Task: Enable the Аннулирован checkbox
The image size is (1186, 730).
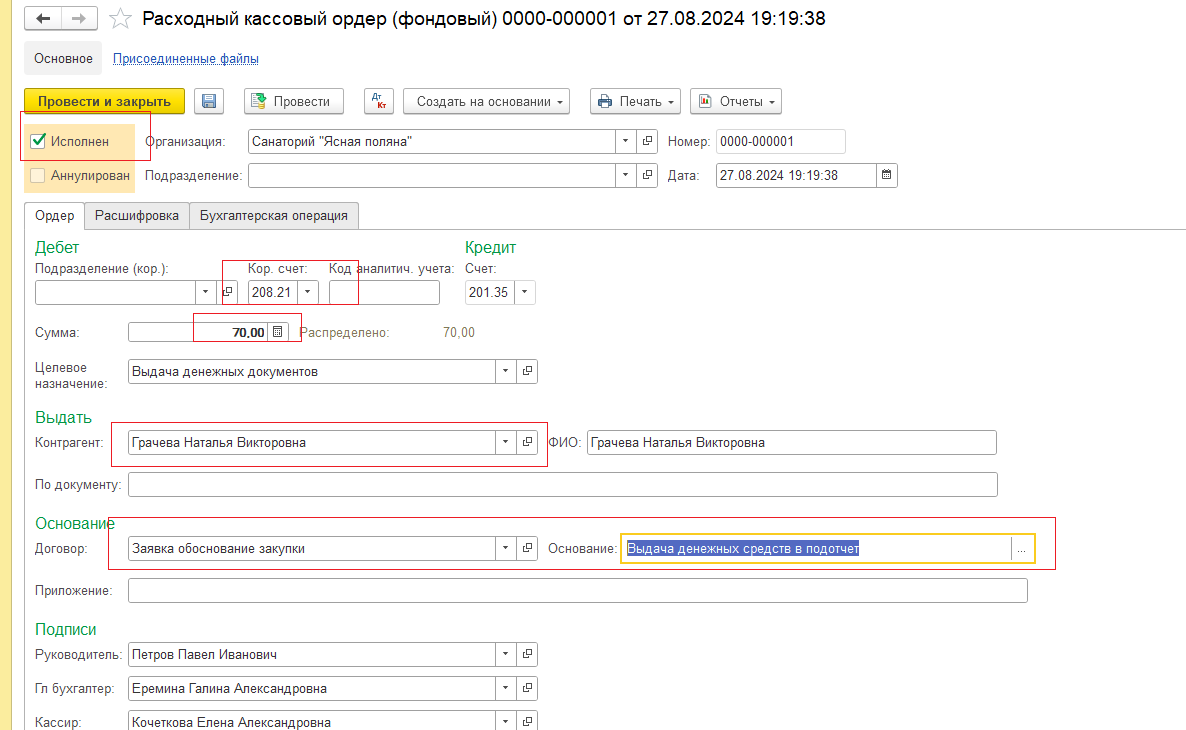Action: (x=38, y=176)
